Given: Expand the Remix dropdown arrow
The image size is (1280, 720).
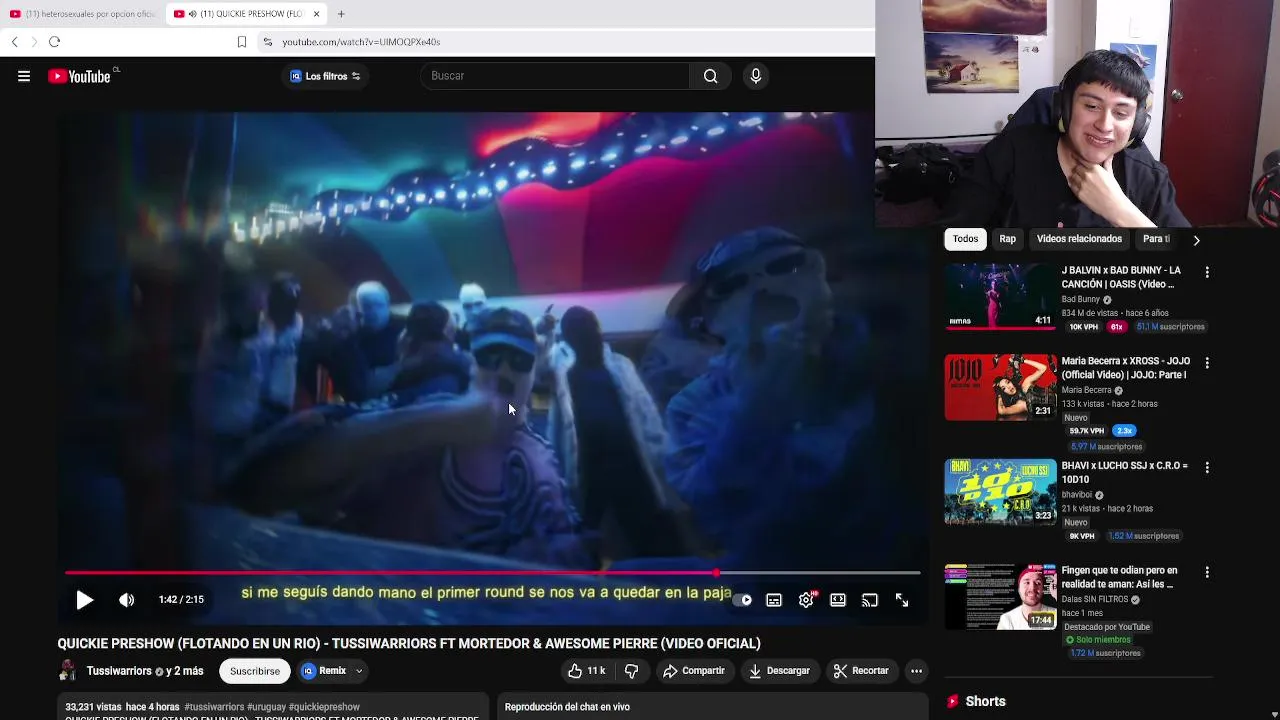Looking at the screenshot, I should 359,671.
